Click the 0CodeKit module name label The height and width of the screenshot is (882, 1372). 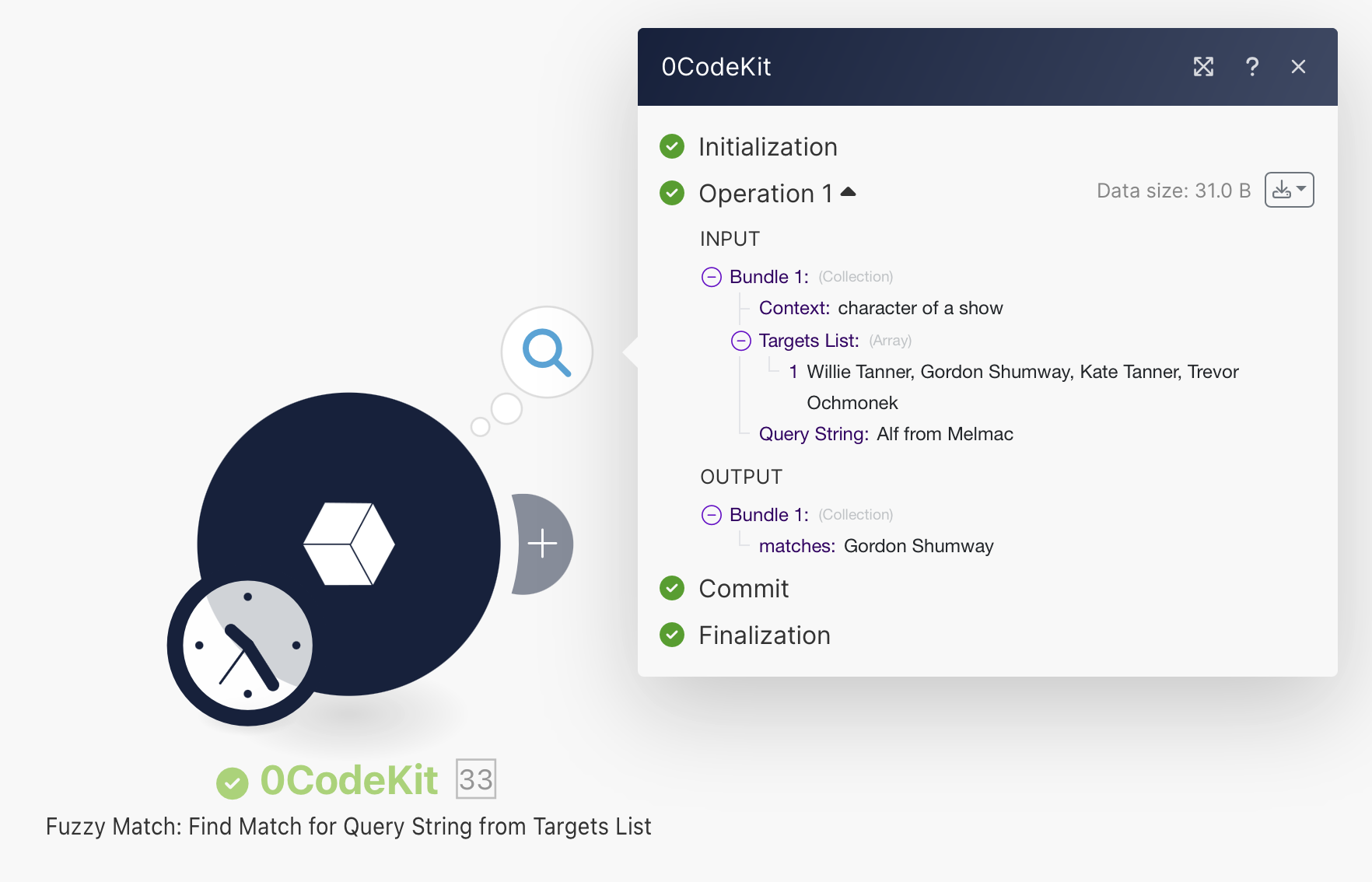click(x=349, y=780)
